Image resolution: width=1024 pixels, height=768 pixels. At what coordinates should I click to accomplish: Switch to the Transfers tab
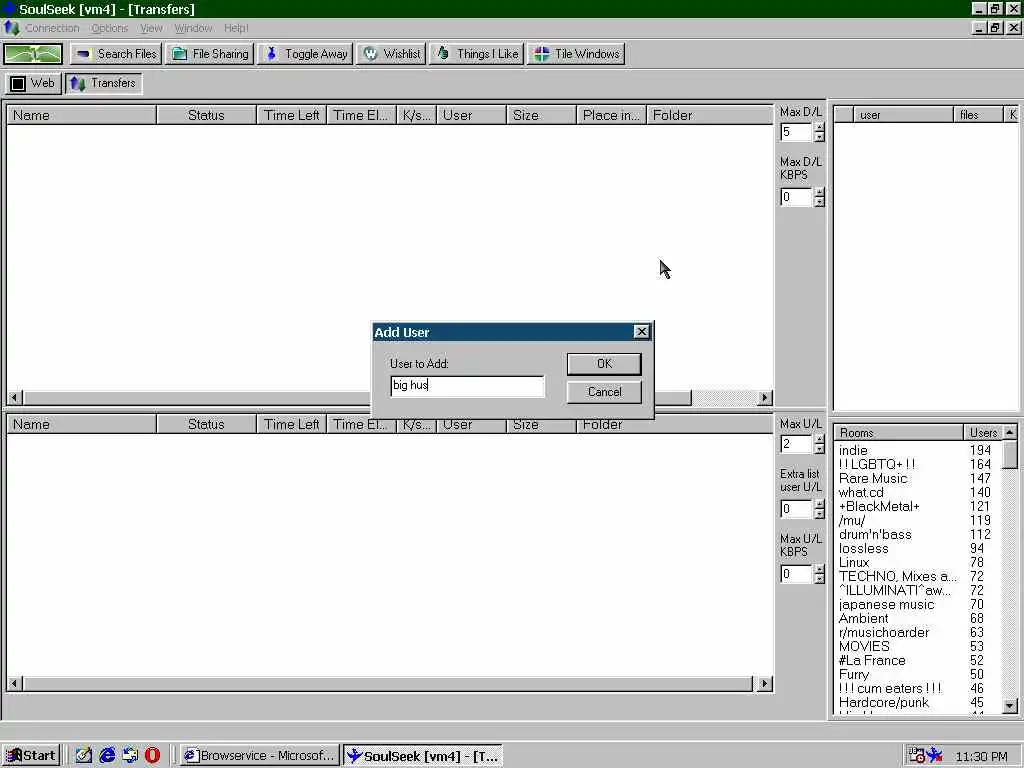point(103,83)
